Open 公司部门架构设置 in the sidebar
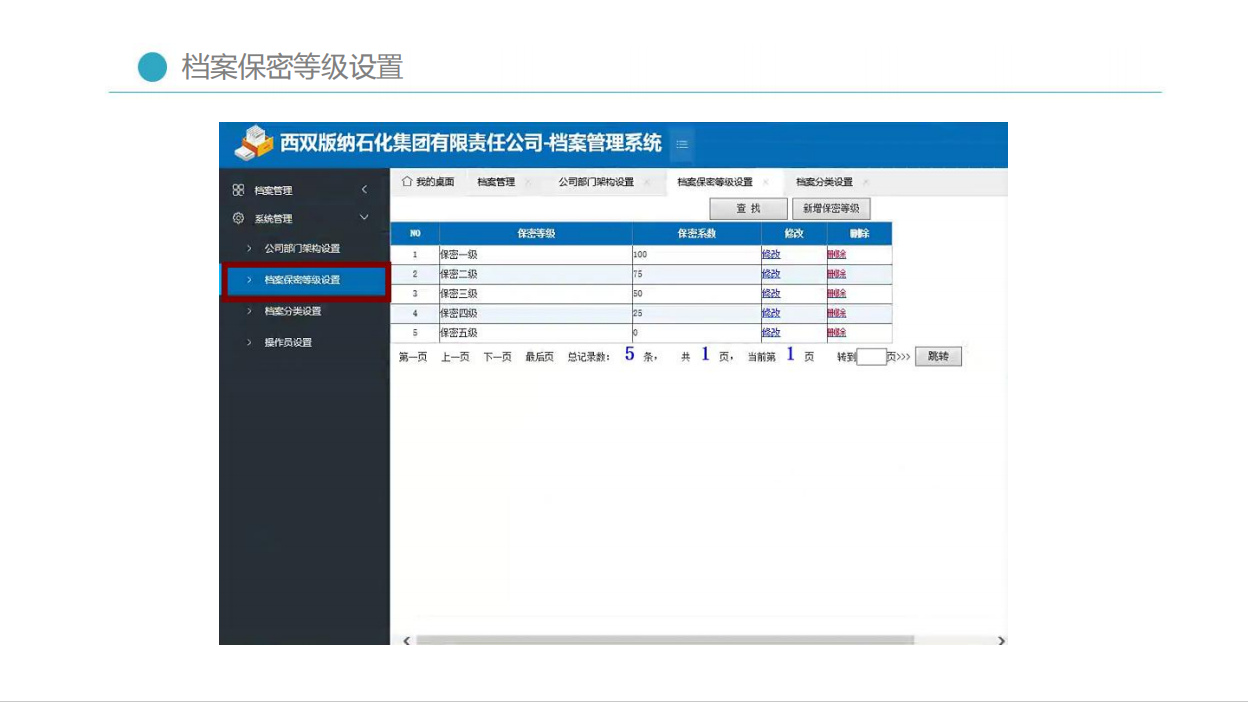1248x702 pixels. tap(304, 248)
